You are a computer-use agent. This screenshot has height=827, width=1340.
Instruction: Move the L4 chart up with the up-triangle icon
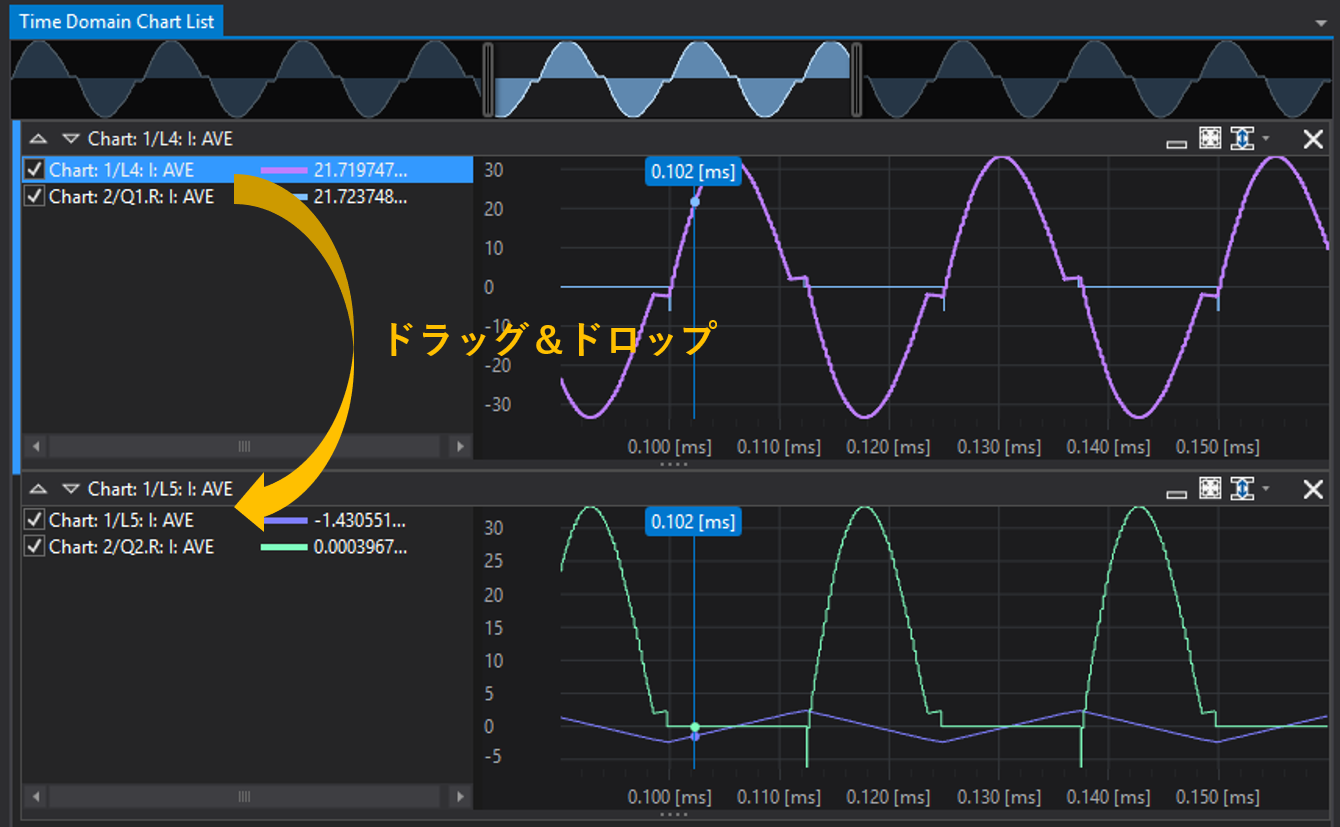[38, 139]
